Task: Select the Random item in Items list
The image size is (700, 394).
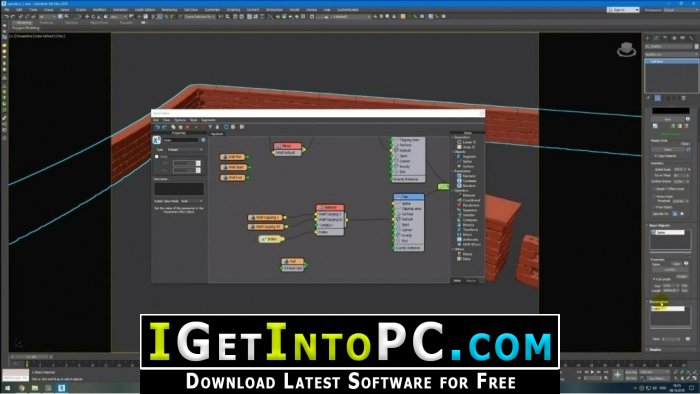Action: [469, 186]
